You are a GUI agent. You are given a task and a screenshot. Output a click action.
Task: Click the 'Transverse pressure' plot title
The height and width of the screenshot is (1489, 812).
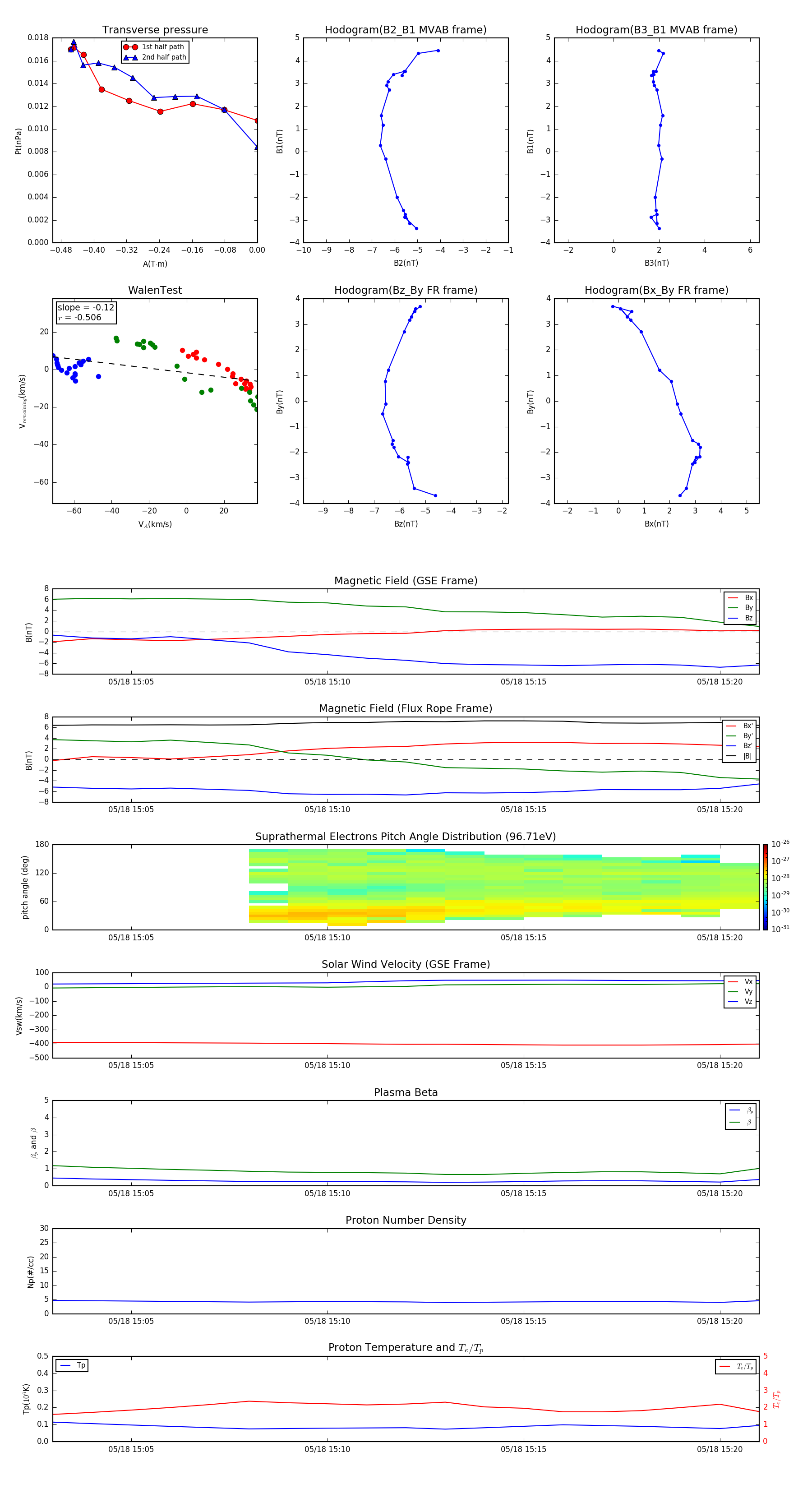[155, 29]
